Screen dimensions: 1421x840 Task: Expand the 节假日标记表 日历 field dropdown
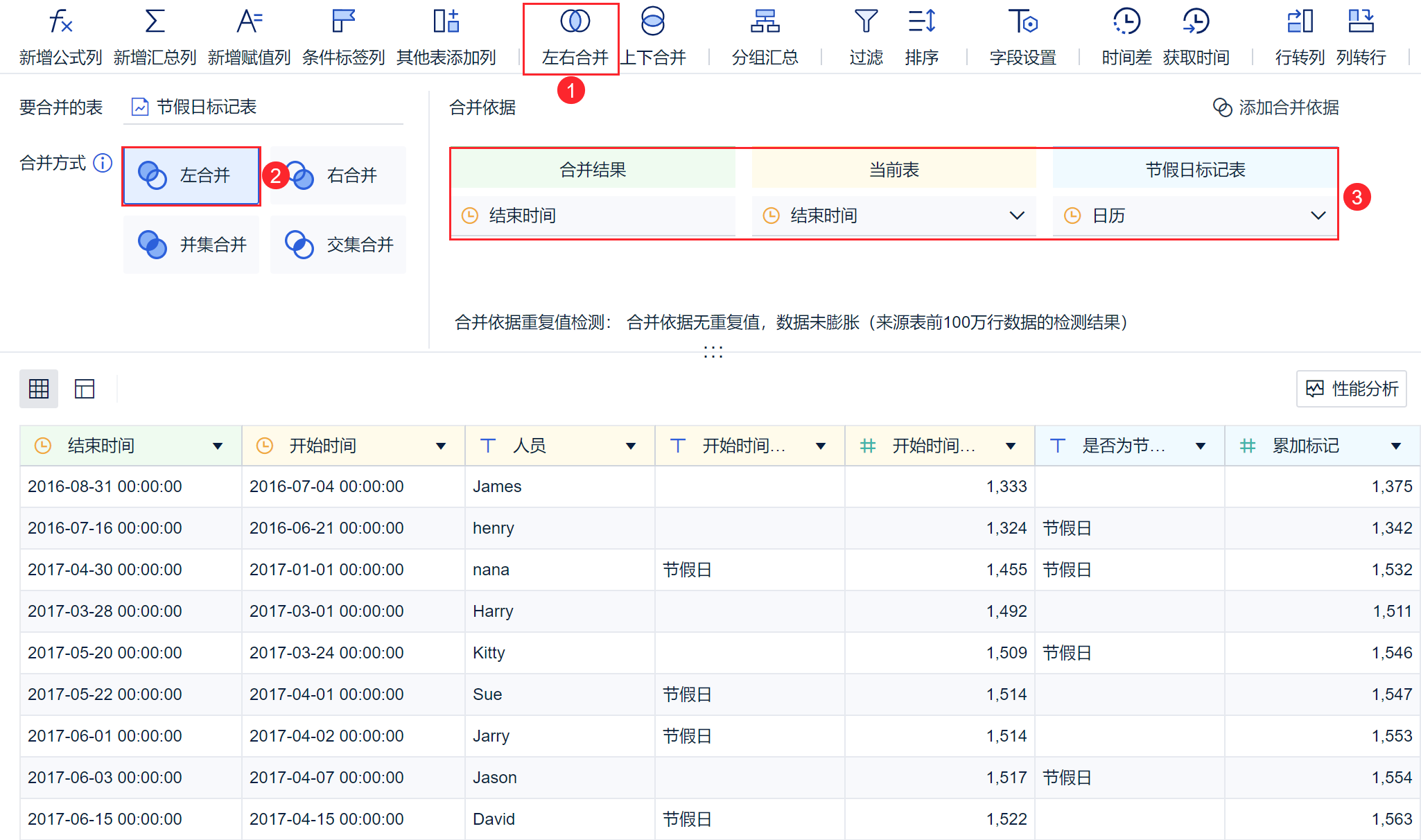click(x=1318, y=216)
